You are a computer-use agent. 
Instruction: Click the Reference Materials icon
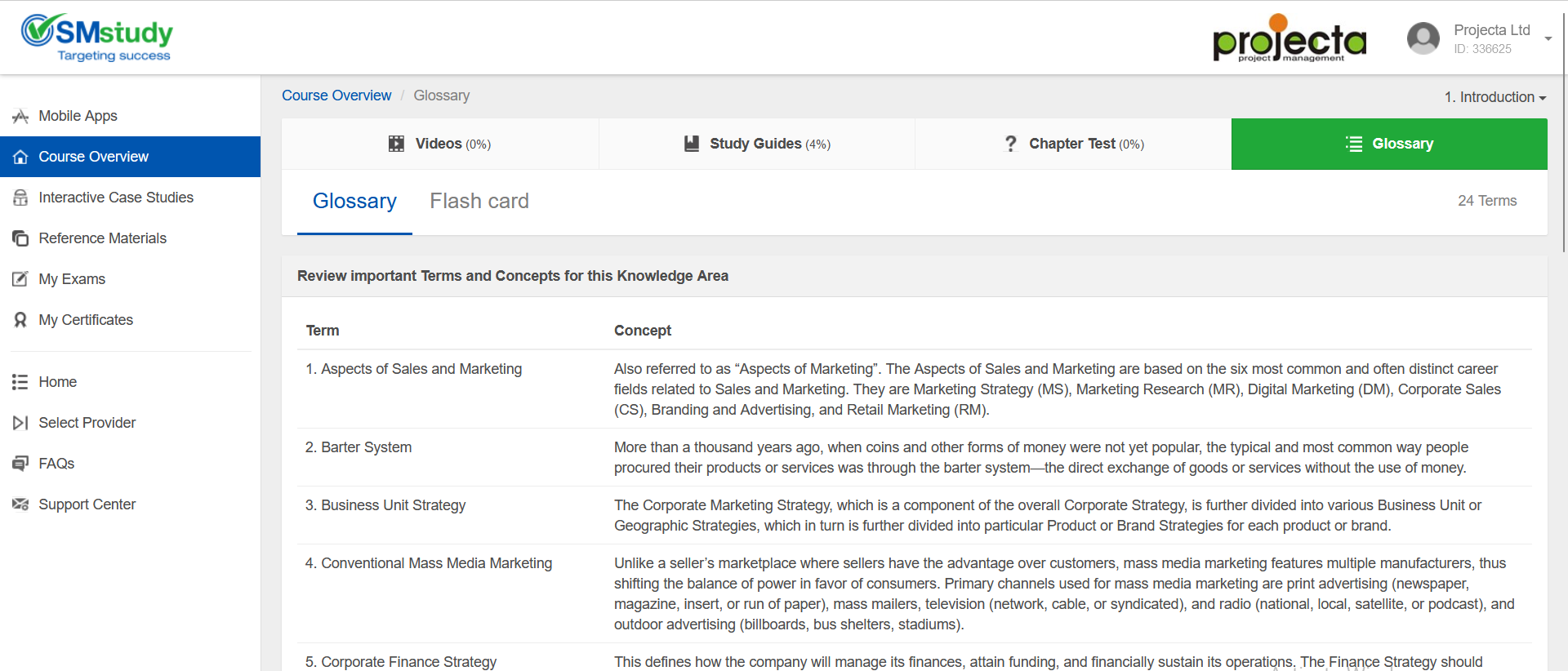(x=20, y=238)
